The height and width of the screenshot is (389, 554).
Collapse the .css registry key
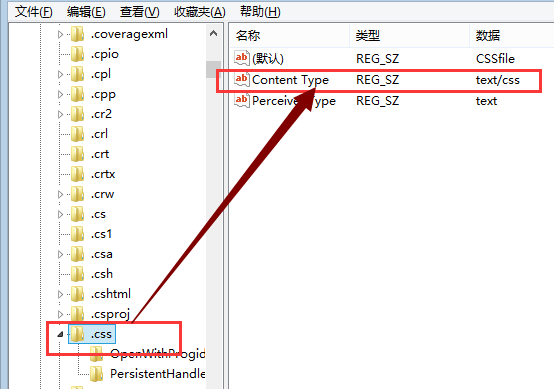[60, 334]
